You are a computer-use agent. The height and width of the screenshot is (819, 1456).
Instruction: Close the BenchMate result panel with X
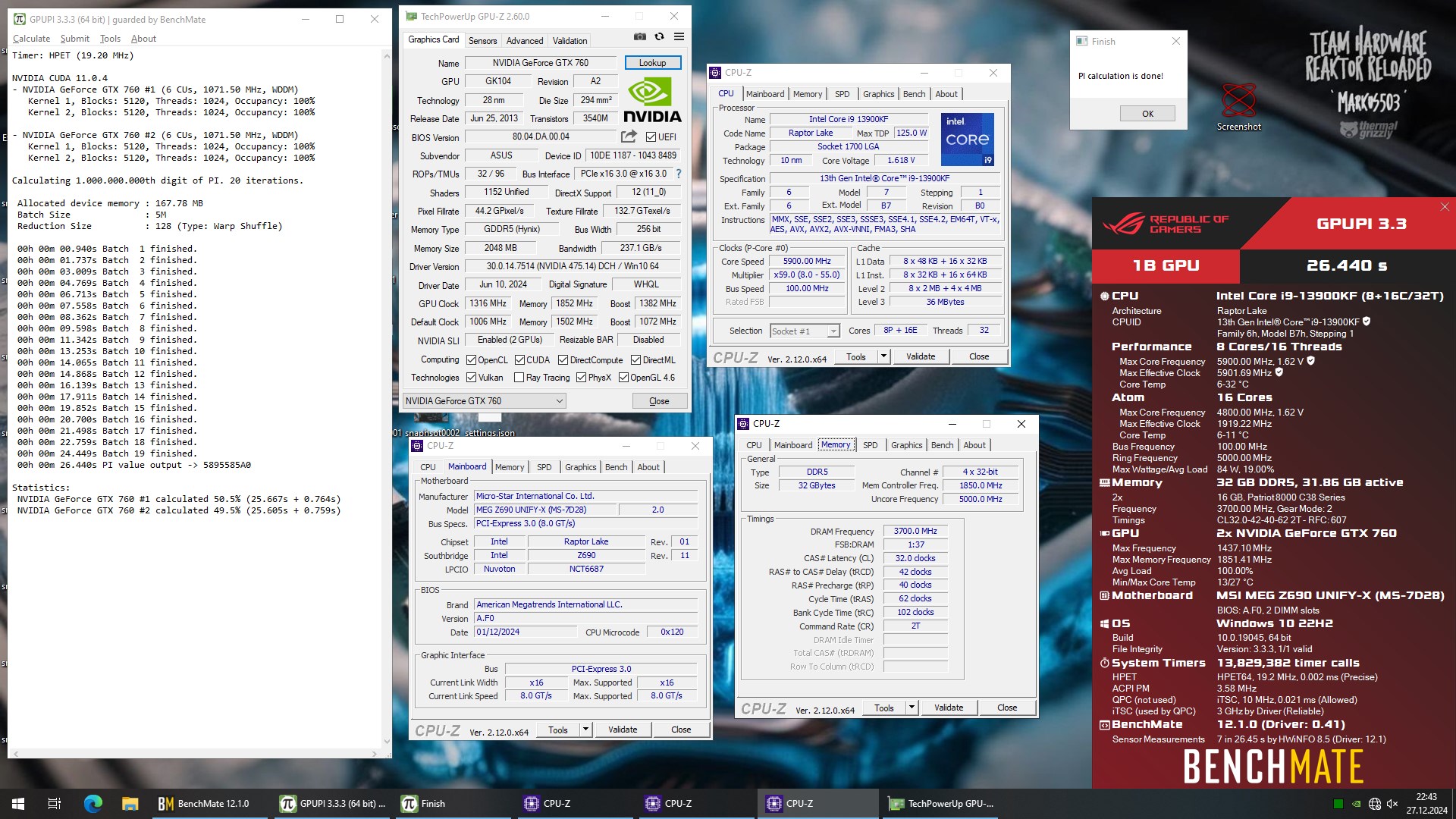[1445, 207]
